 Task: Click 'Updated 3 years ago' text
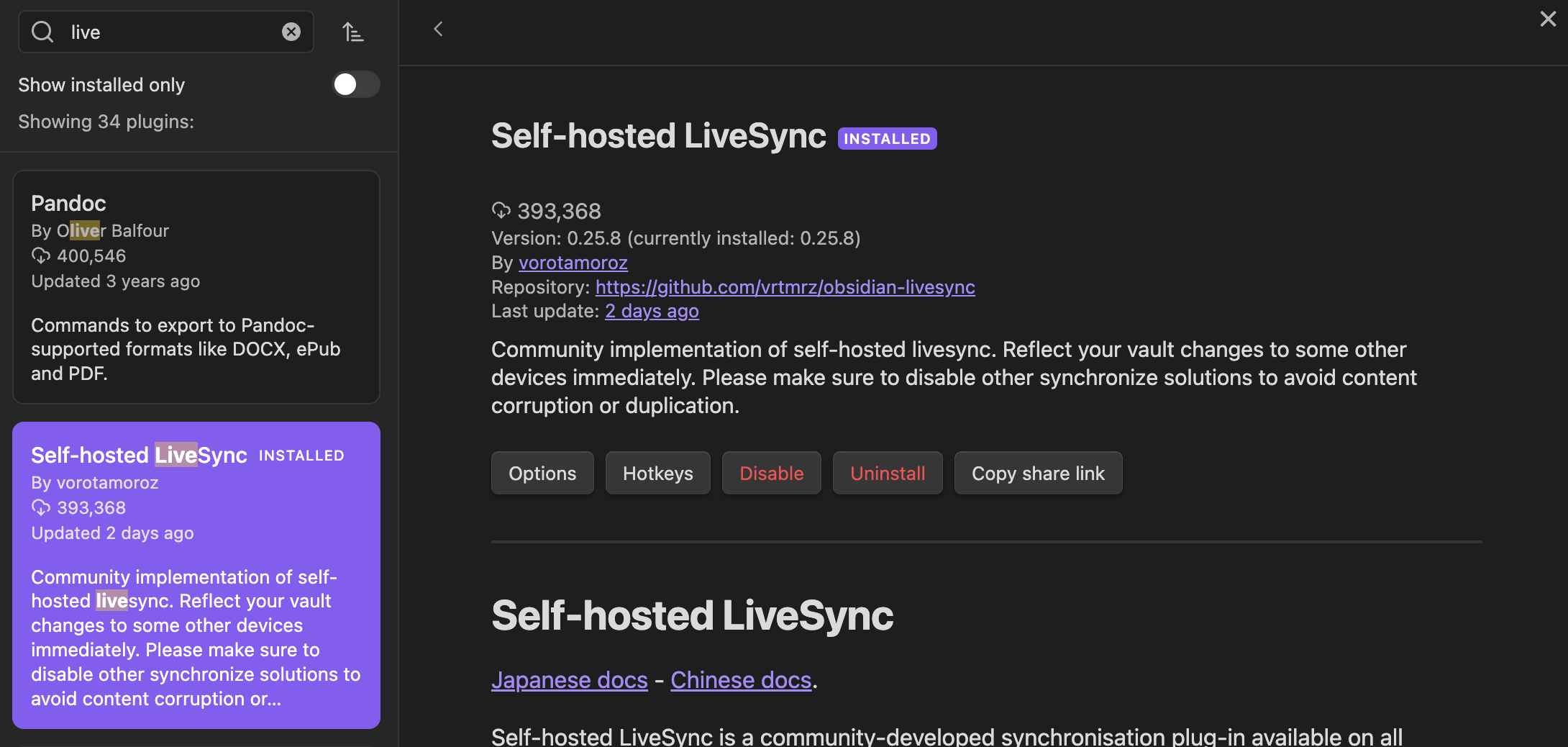click(115, 281)
